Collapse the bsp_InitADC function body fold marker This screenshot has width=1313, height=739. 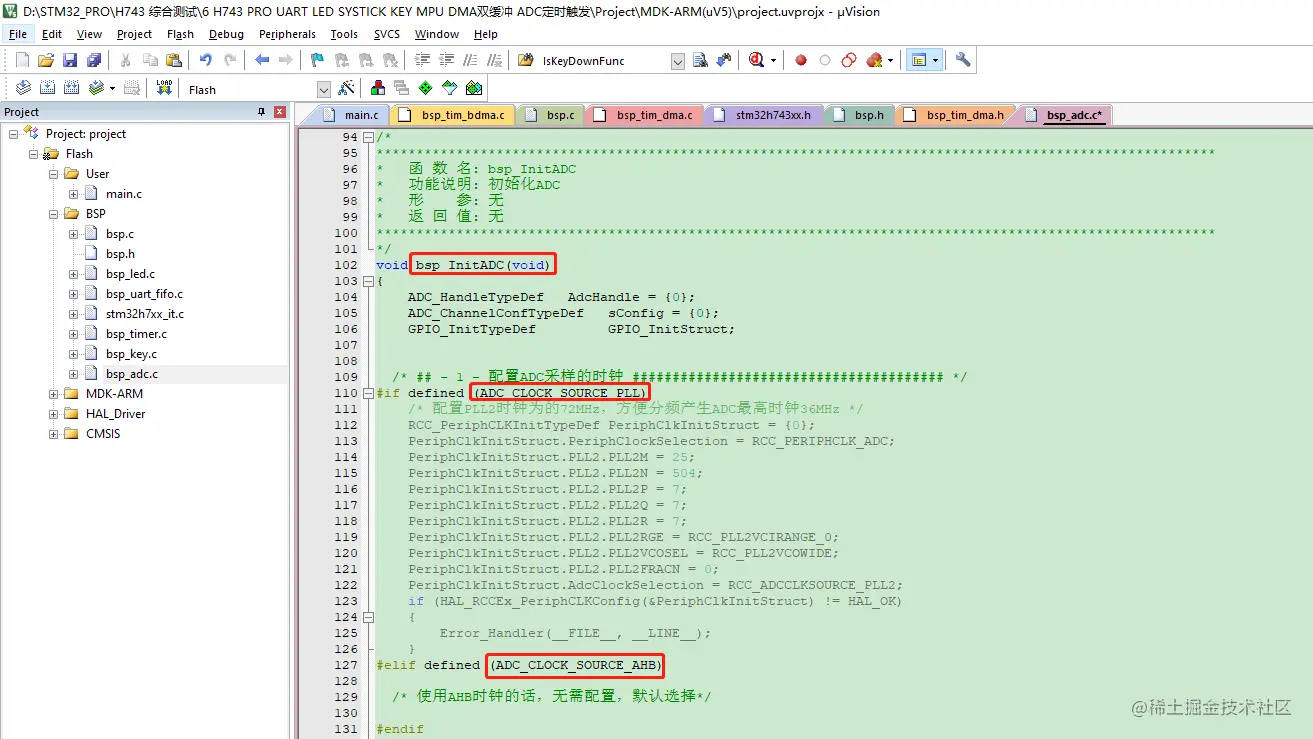pos(368,281)
